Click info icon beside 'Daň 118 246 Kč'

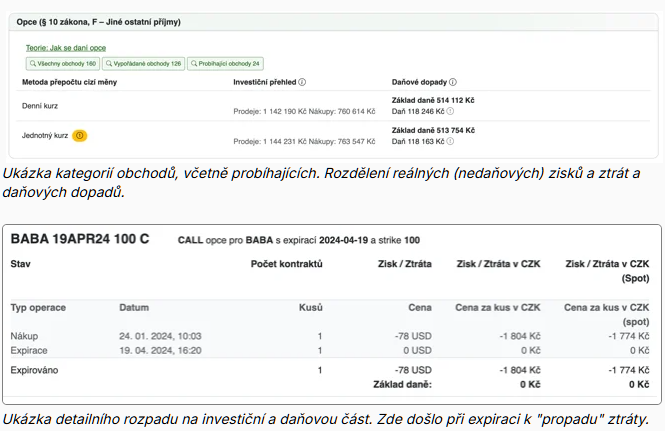[x=450, y=111]
